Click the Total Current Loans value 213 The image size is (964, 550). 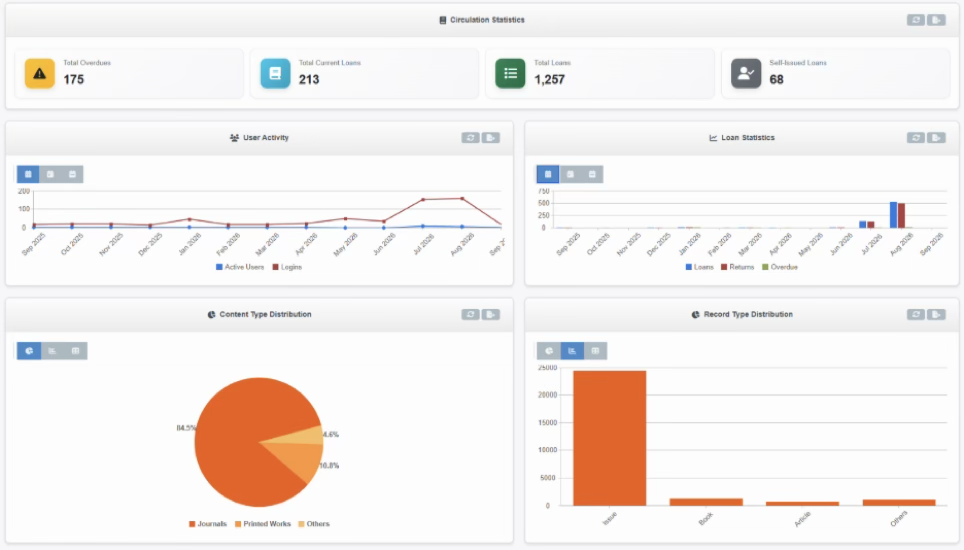[309, 80]
